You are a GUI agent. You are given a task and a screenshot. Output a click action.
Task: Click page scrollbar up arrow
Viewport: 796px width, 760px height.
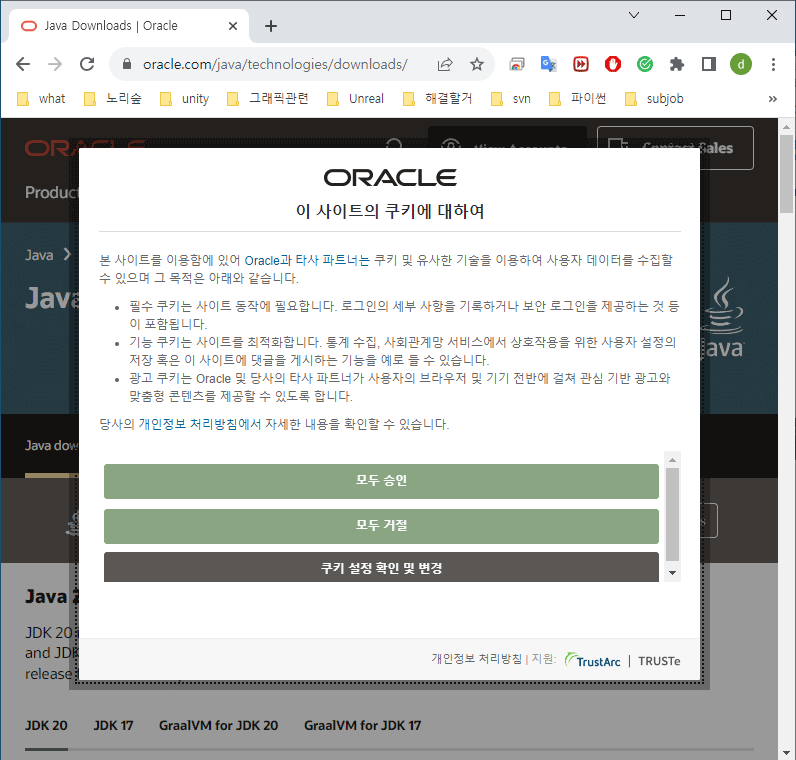click(786, 127)
